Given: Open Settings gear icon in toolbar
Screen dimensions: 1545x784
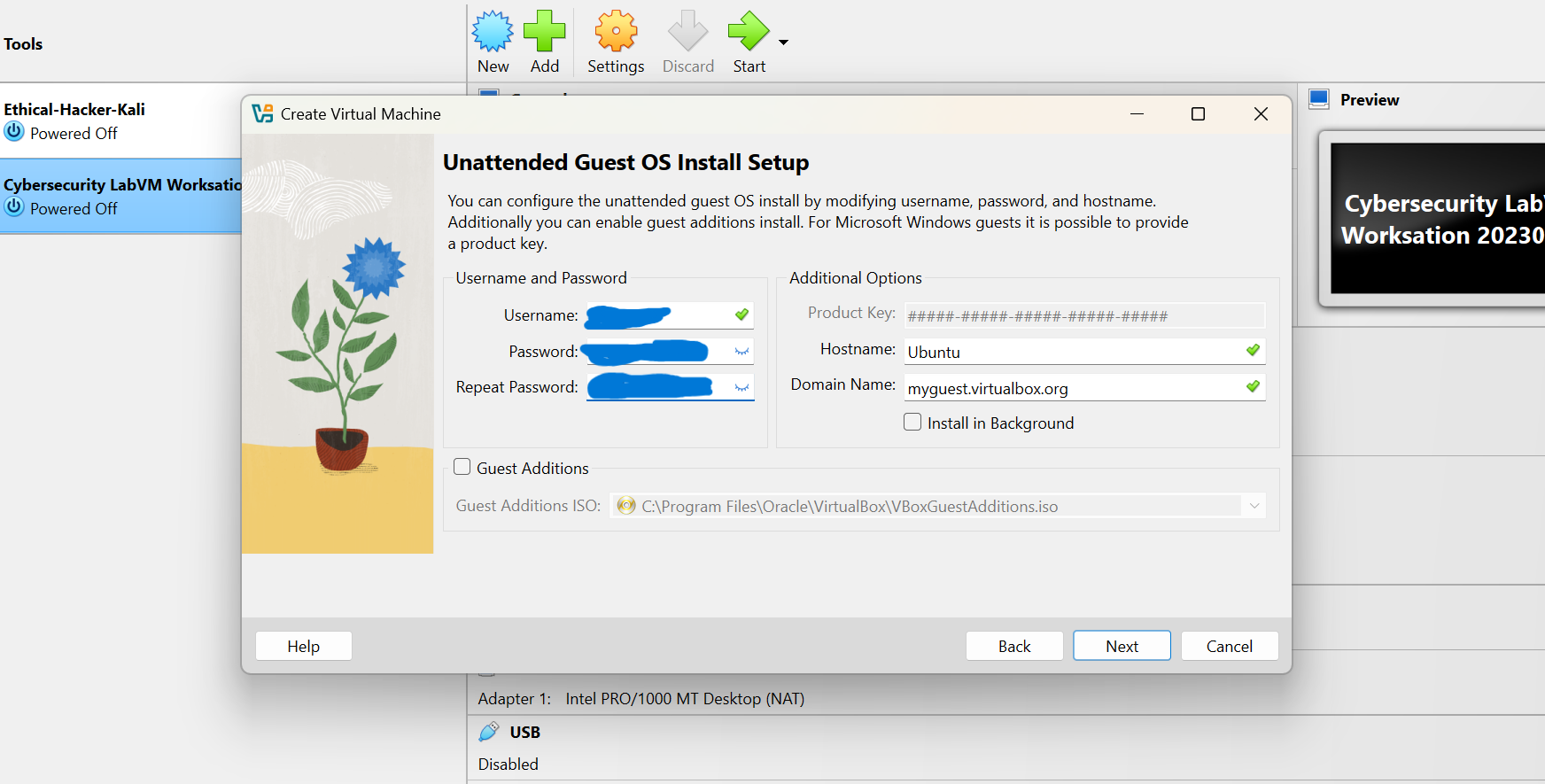Looking at the screenshot, I should [x=616, y=31].
